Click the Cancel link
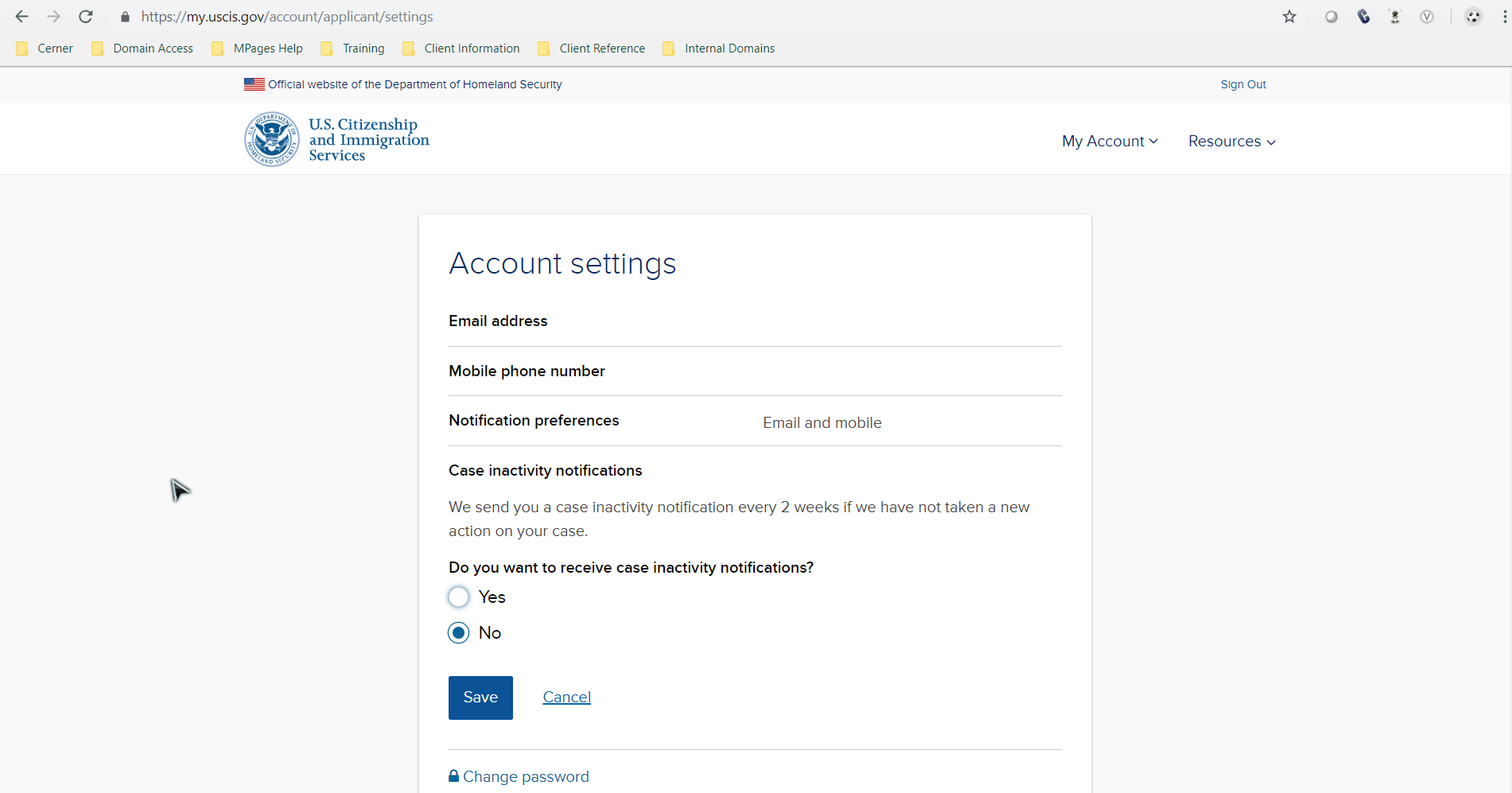The width and height of the screenshot is (1512, 793). [x=566, y=698]
